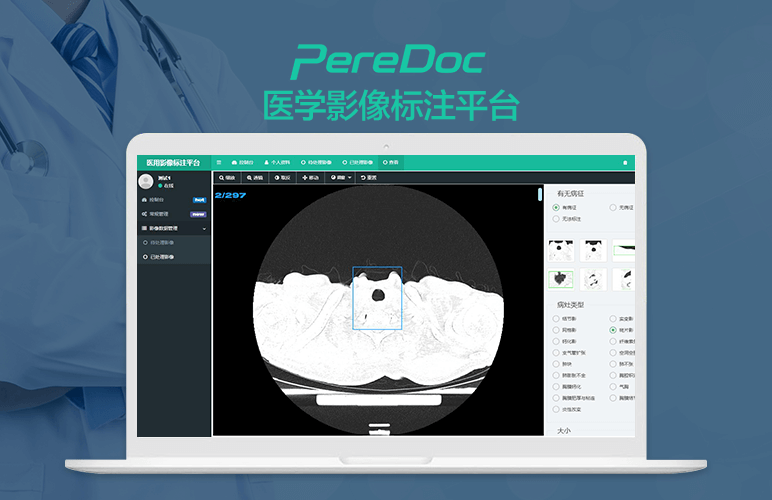Open the 调窗 window-level dropdown

click(341, 177)
